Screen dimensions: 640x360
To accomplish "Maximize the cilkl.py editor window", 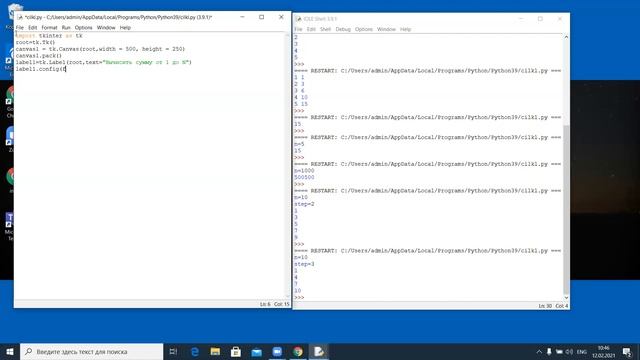I will [262, 17].
